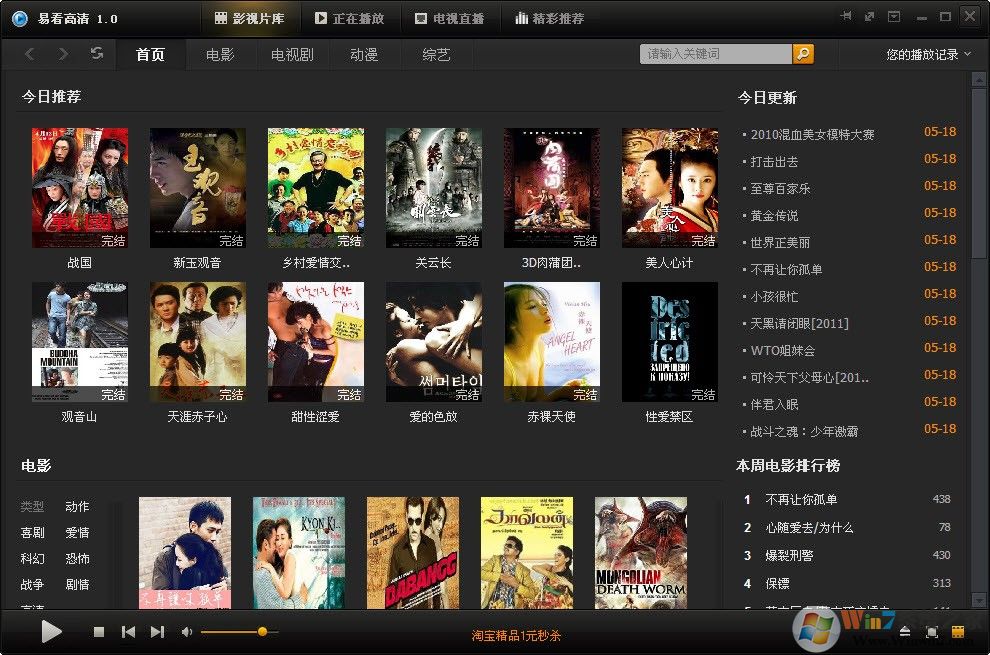The height and width of the screenshot is (655, 990).
Task: Filter movies by 喜剧 genre
Action: pos(32,532)
